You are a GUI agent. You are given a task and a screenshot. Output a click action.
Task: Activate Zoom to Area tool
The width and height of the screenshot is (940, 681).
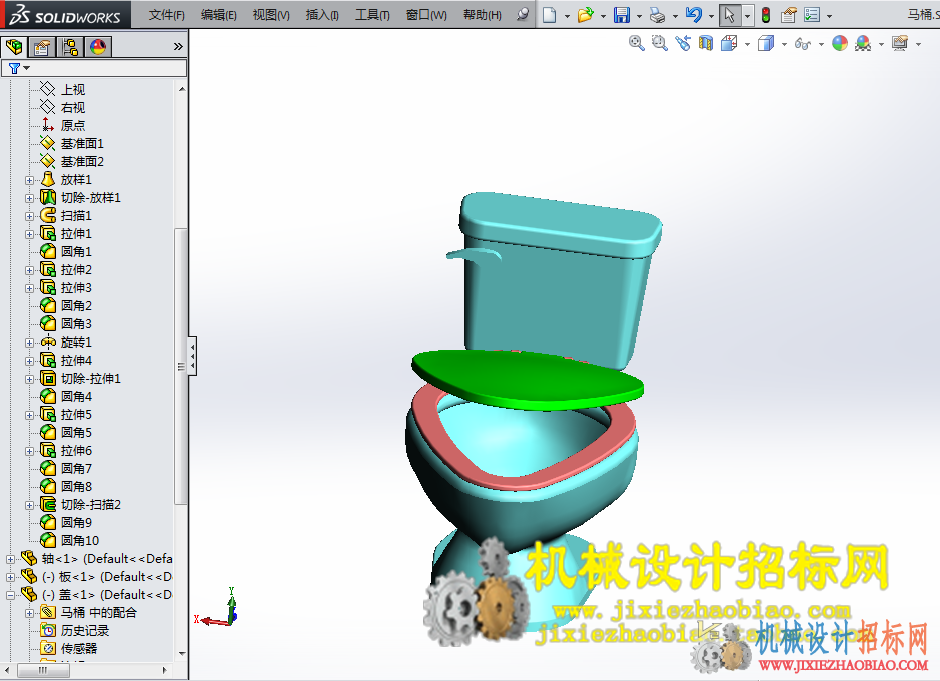pyautogui.click(x=659, y=43)
